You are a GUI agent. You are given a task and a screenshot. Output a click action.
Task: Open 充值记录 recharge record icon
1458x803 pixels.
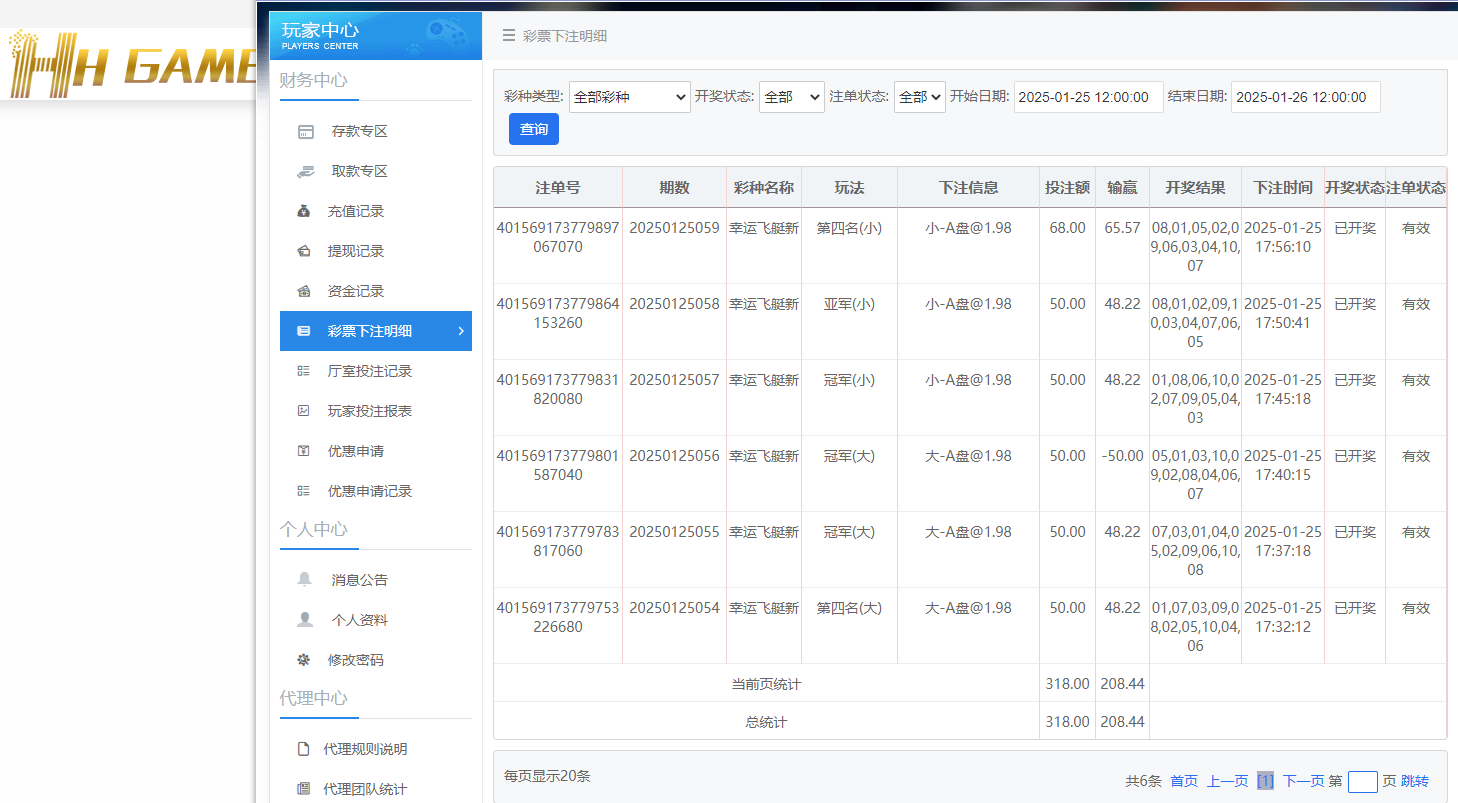[x=307, y=210]
